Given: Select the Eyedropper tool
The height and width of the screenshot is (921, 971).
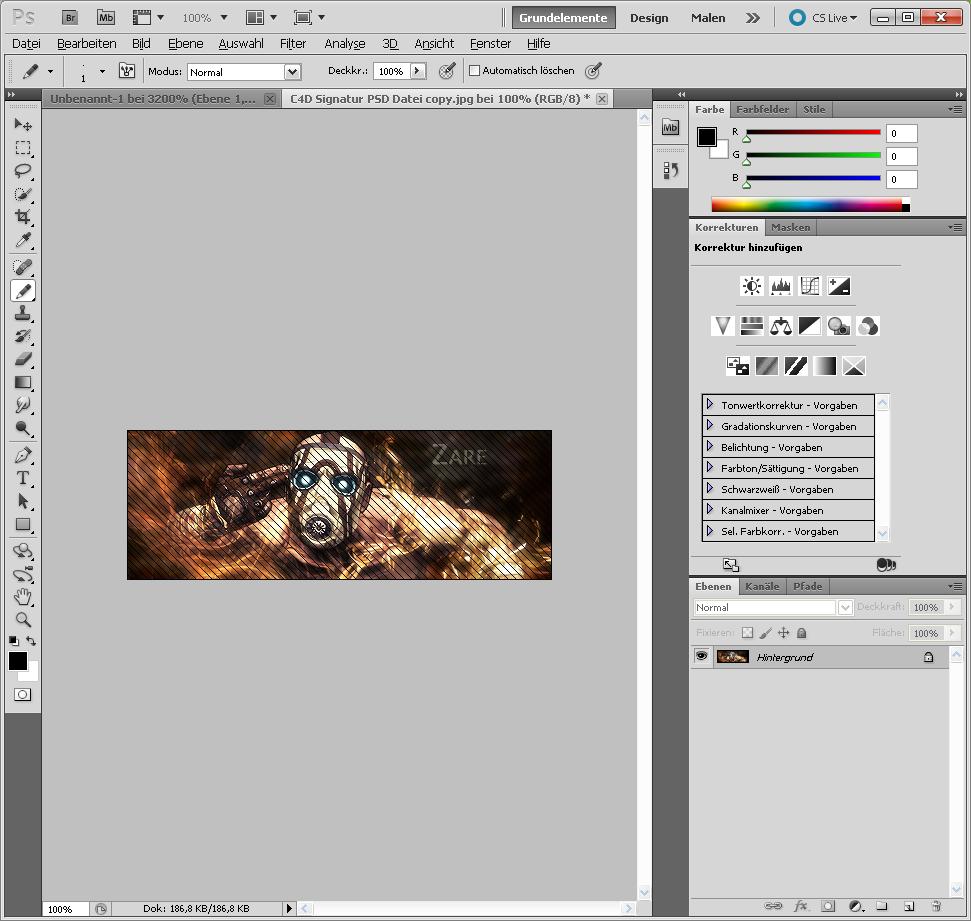Looking at the screenshot, I should point(23,241).
